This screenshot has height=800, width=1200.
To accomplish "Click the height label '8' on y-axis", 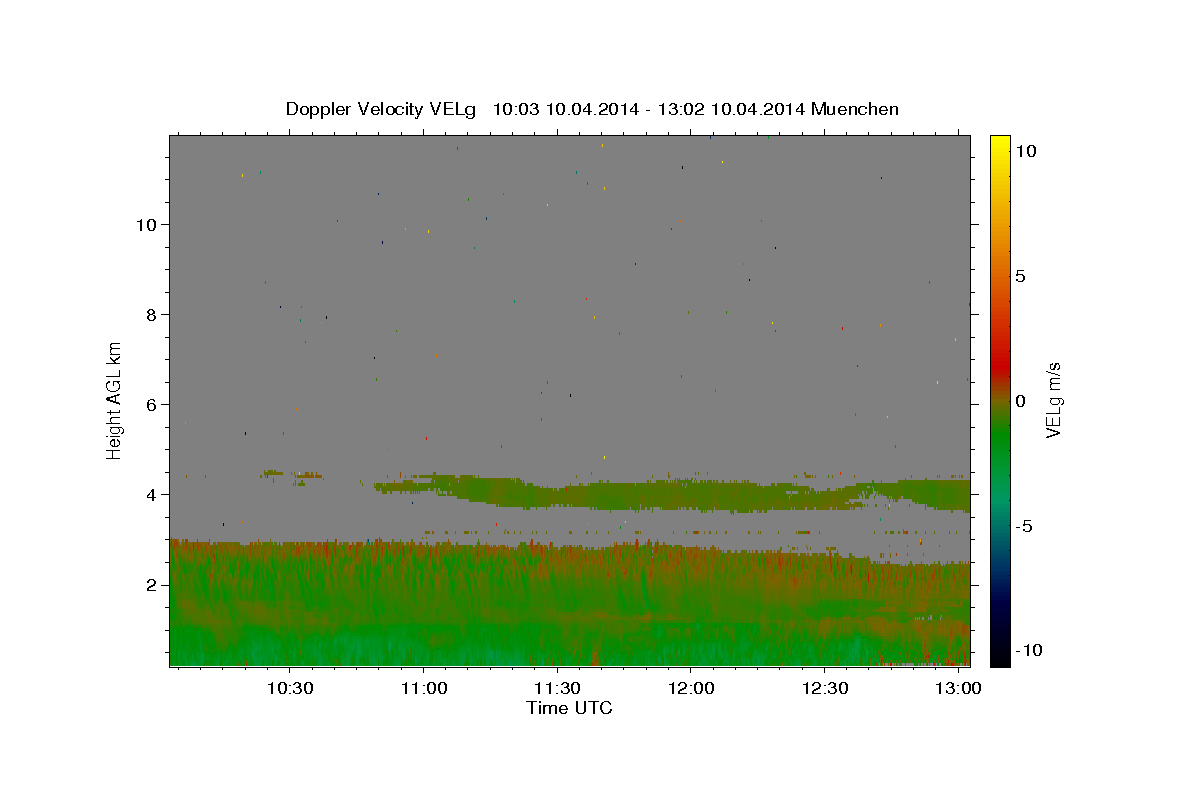I will pos(151,314).
